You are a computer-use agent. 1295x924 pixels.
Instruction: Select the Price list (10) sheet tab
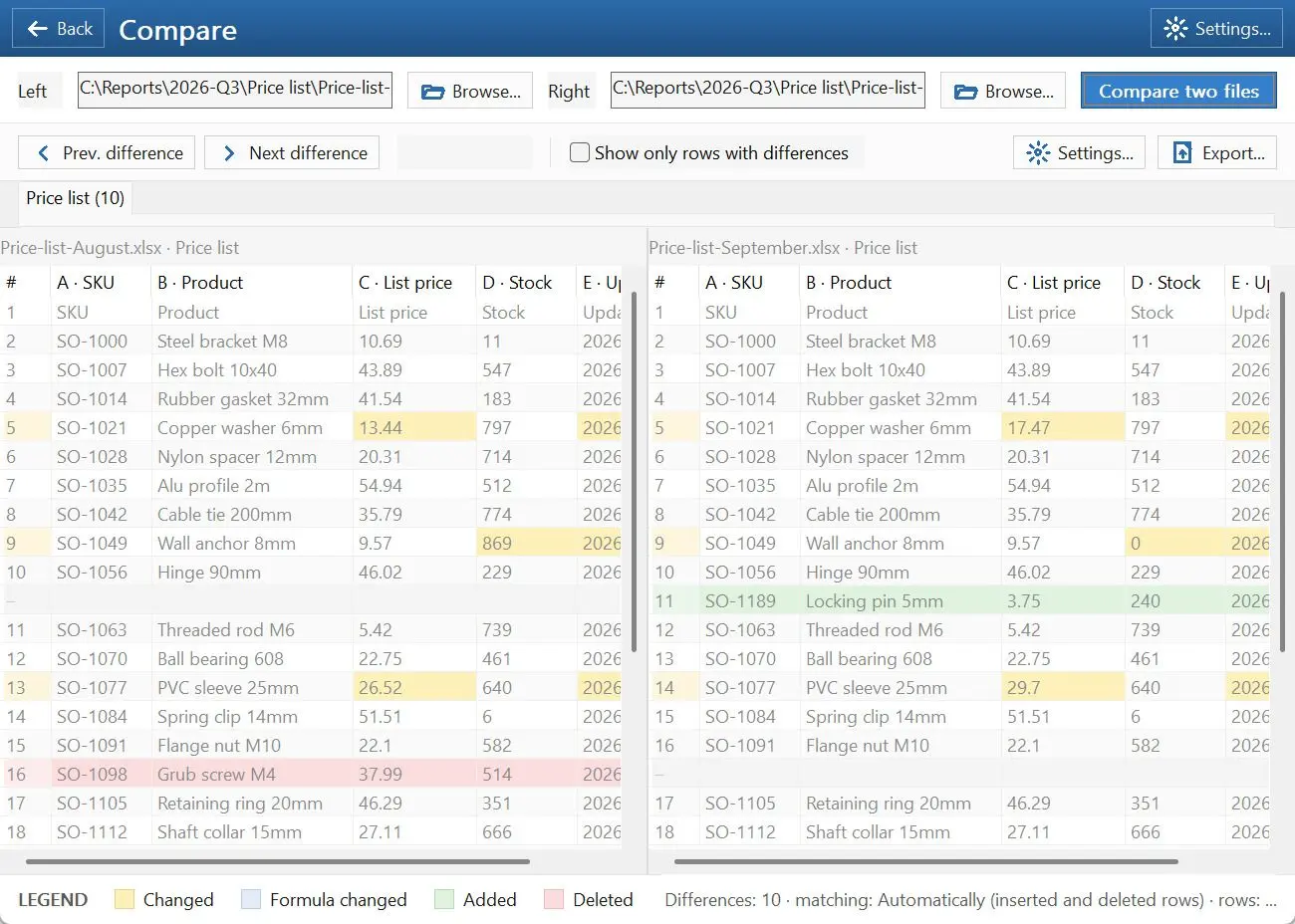[x=76, y=198]
